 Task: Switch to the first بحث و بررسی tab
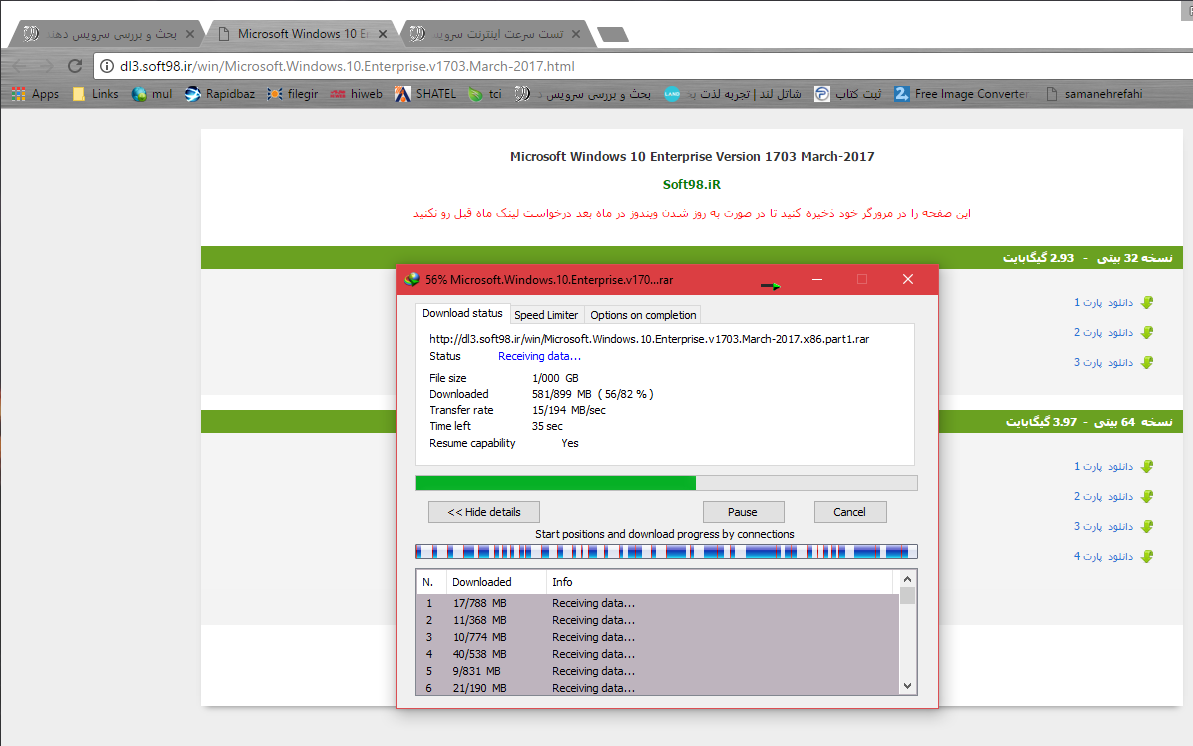click(x=107, y=34)
